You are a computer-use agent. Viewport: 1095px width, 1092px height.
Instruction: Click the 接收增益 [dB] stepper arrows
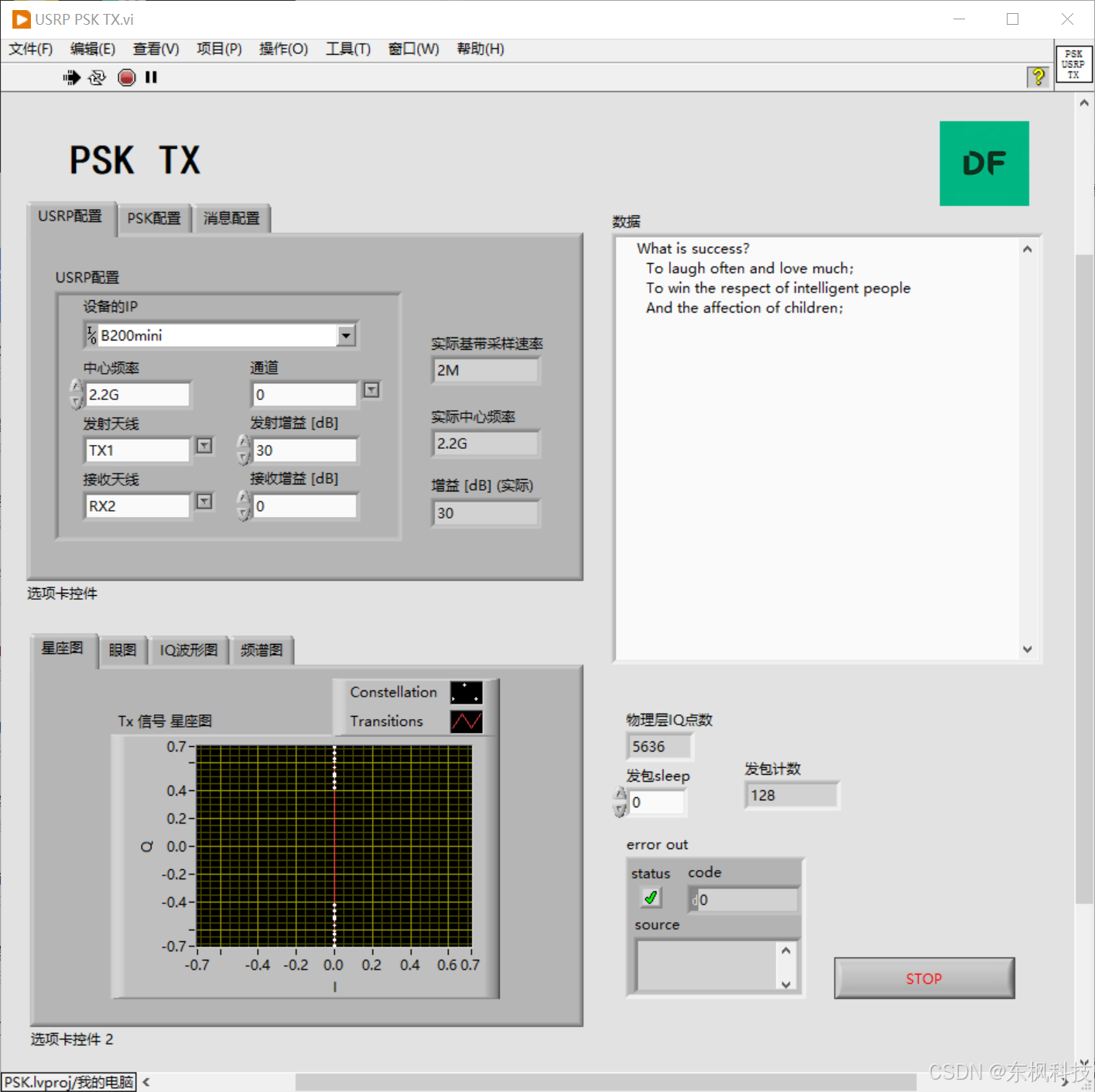[244, 505]
